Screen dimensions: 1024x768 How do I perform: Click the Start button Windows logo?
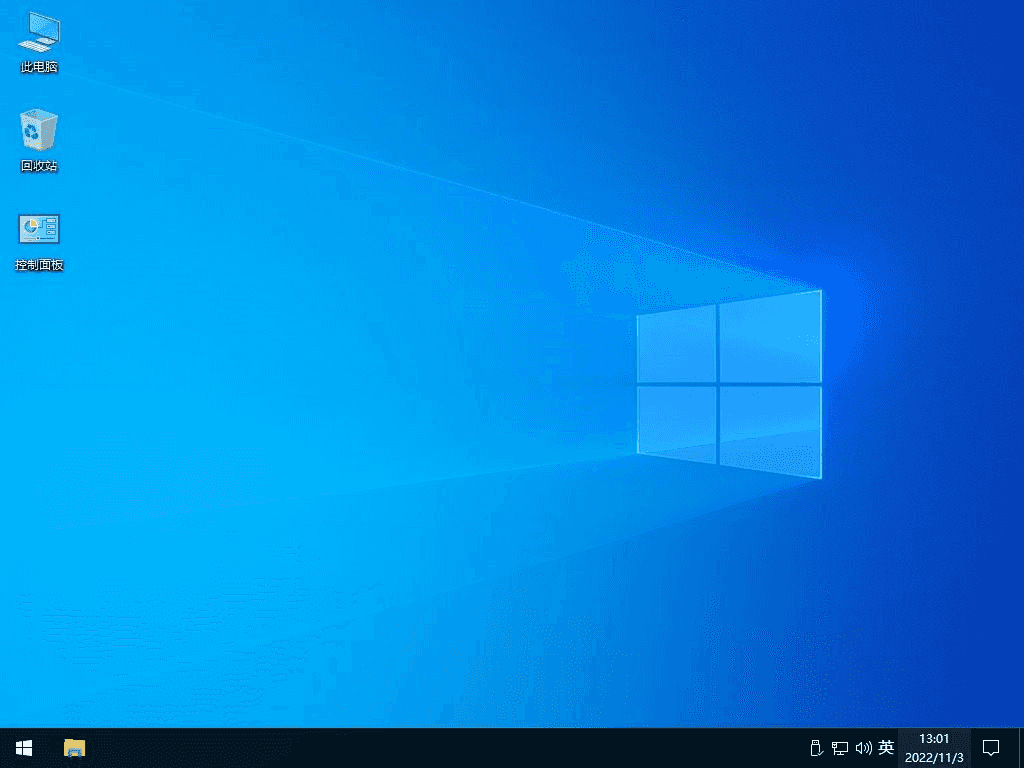23,747
